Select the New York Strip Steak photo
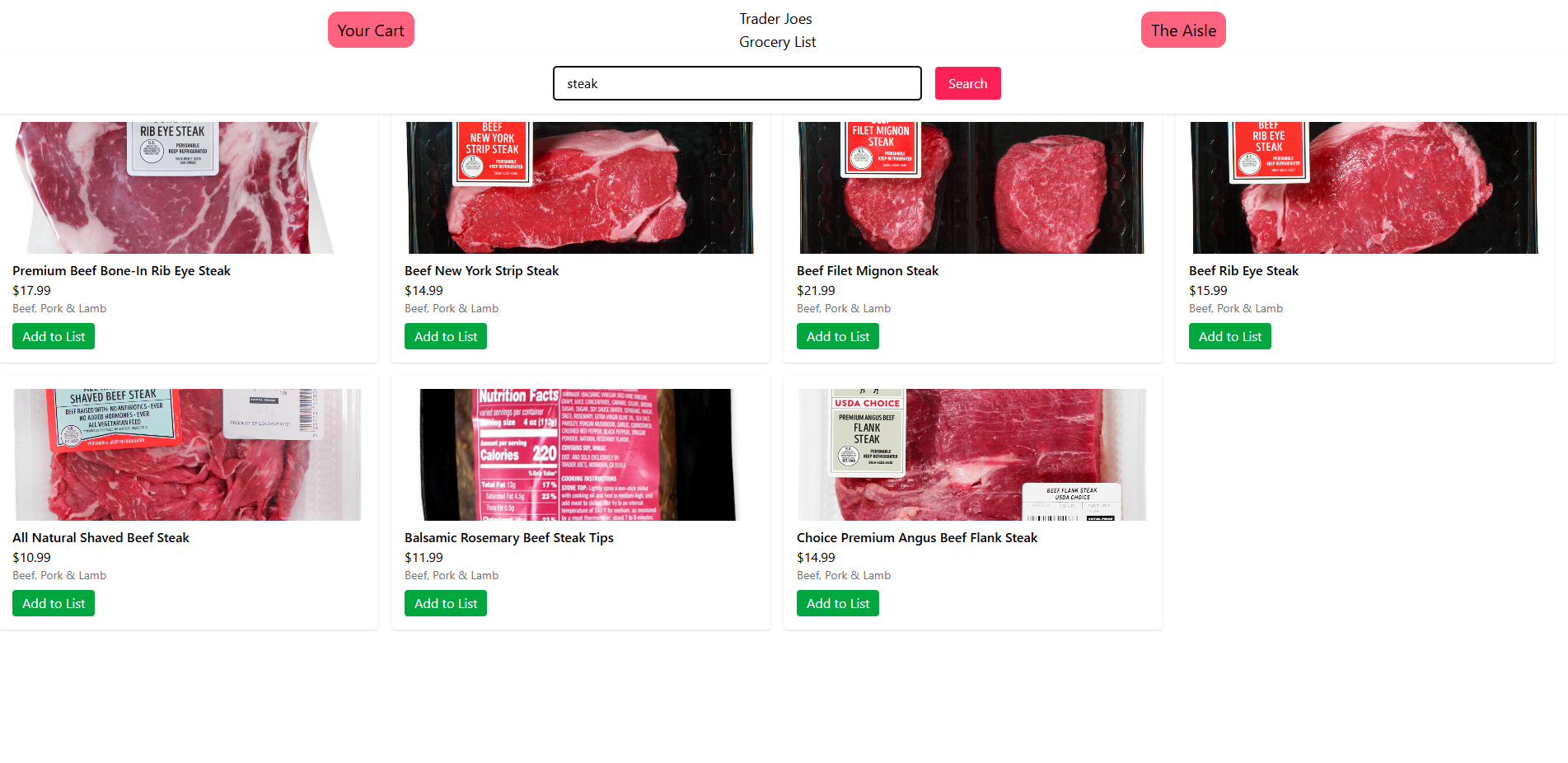The width and height of the screenshot is (1568, 763). [581, 188]
